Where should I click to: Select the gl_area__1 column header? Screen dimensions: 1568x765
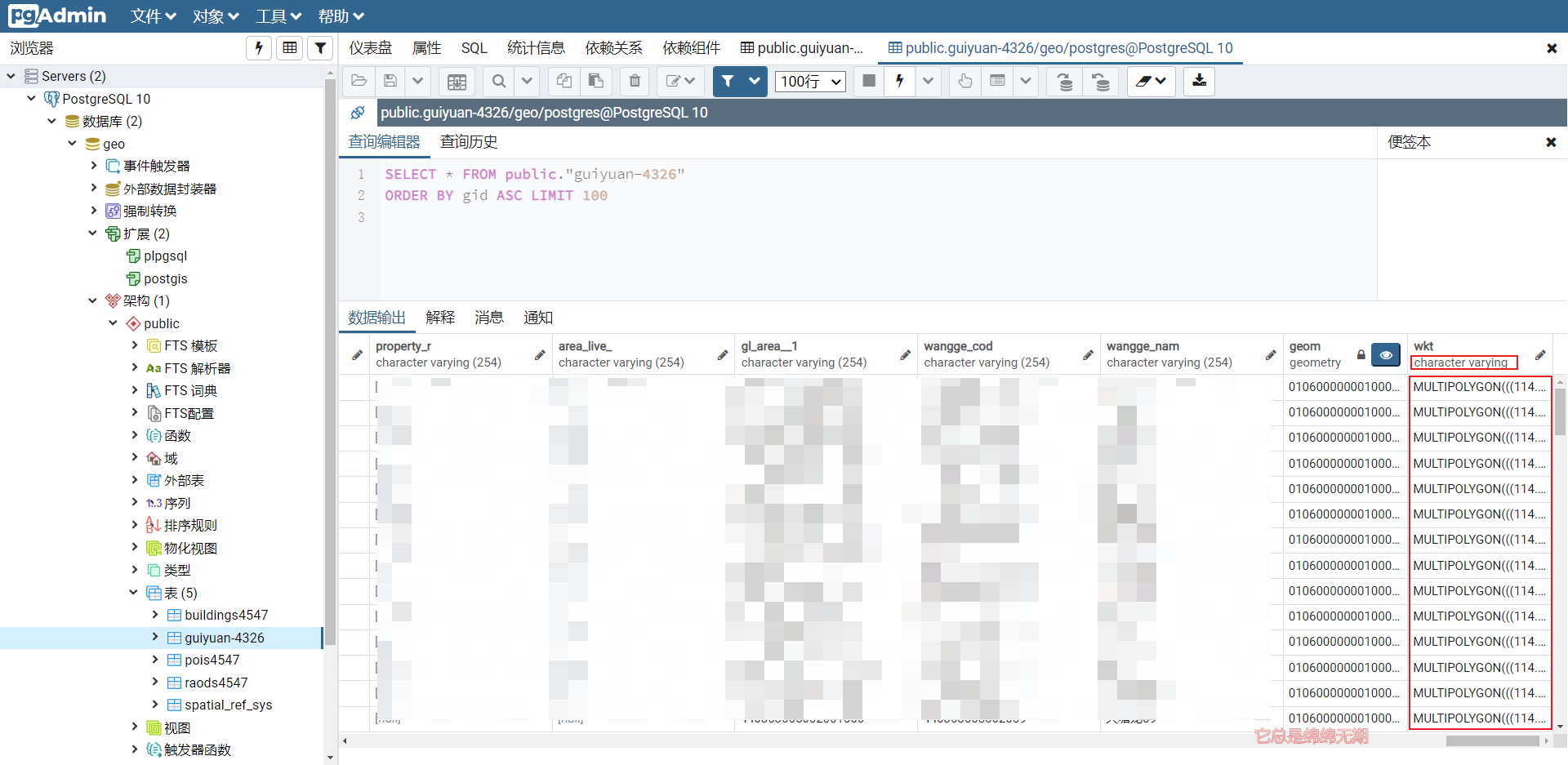(826, 354)
